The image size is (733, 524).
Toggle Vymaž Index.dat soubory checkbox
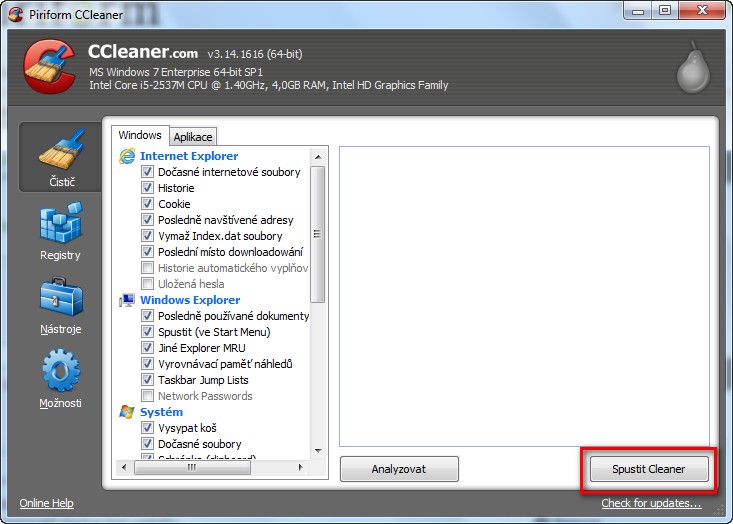point(147,236)
